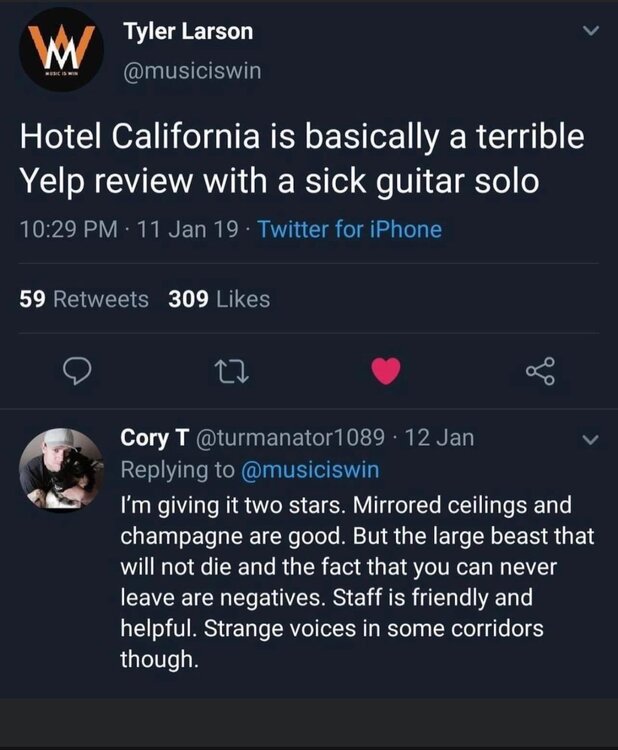The width and height of the screenshot is (618, 750).
Task: Open Tyler Larson's profile from display name
Action: (x=188, y=31)
